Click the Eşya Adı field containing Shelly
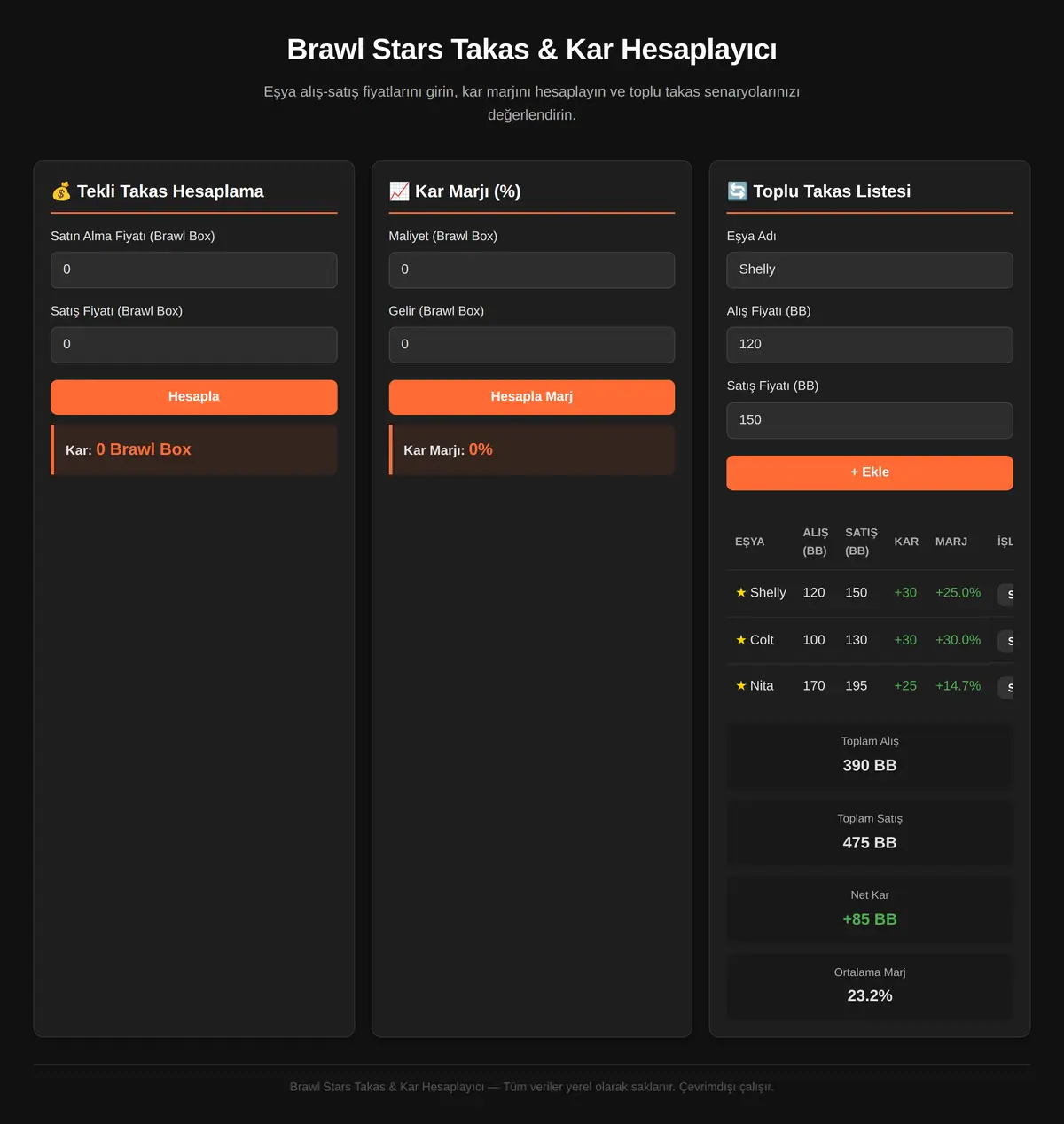1064x1124 pixels. 870,269
